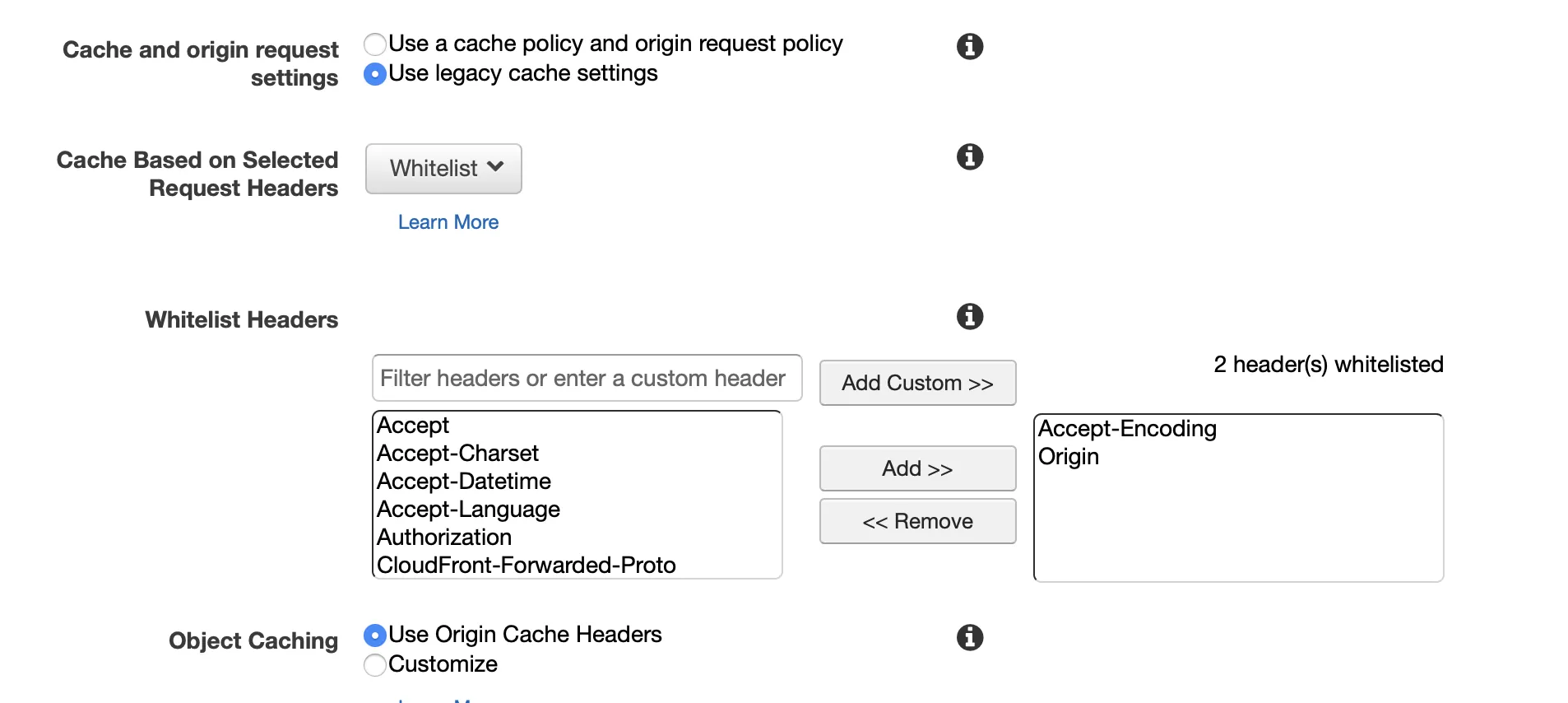Select 'Use Origin Cache Headers' radio
This screenshot has width=1568, height=703.
[375, 635]
